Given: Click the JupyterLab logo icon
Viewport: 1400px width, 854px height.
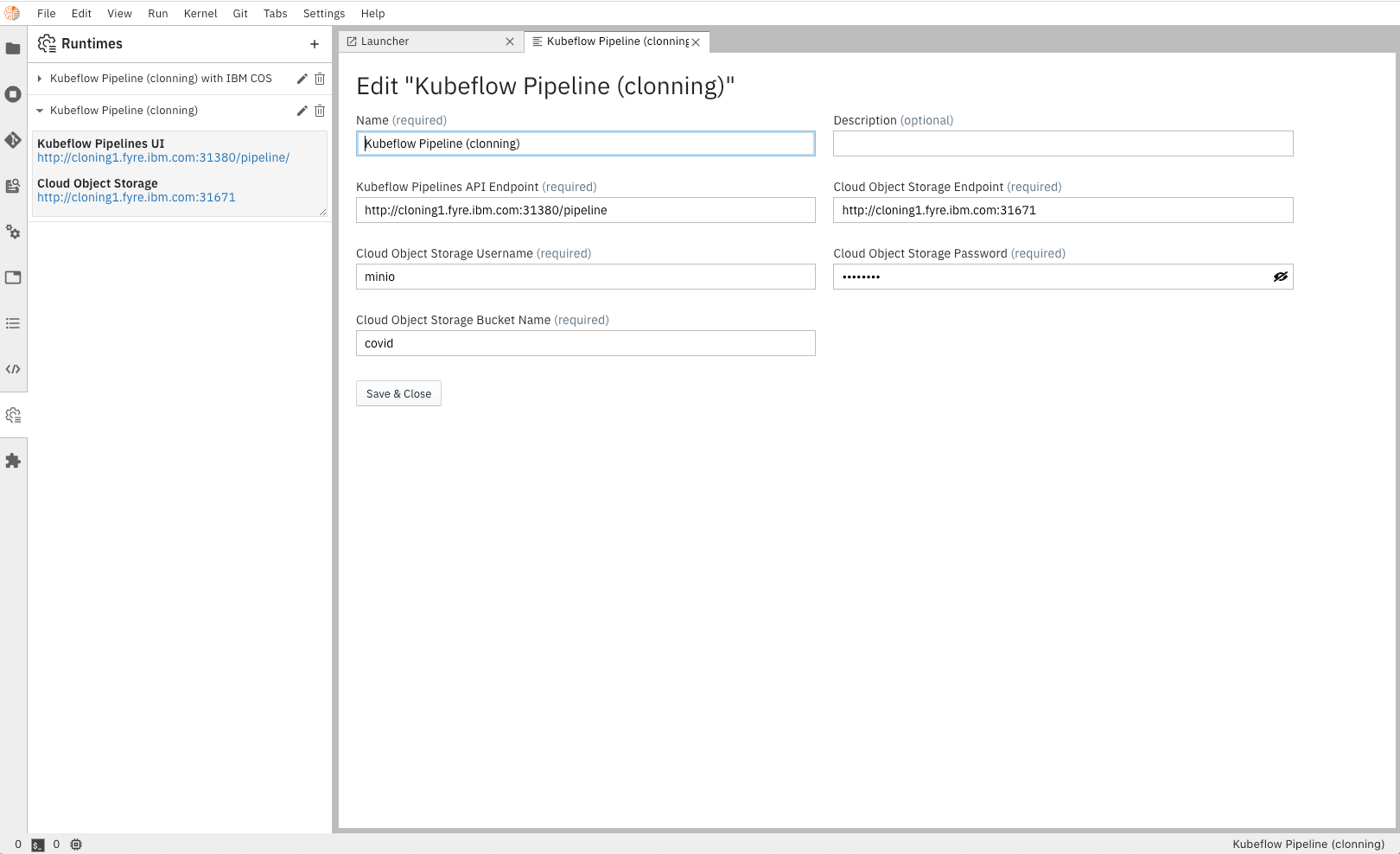Looking at the screenshot, I should [12, 13].
